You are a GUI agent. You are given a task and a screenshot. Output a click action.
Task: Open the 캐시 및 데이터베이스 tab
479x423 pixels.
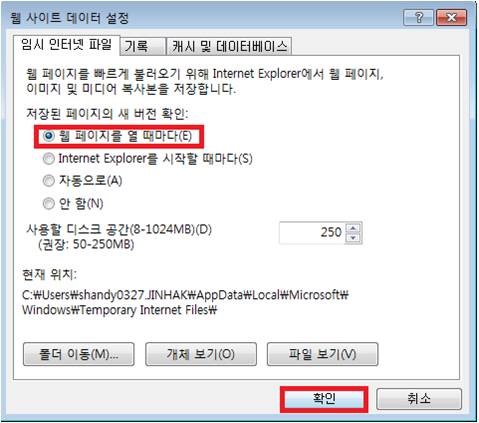coord(229,46)
